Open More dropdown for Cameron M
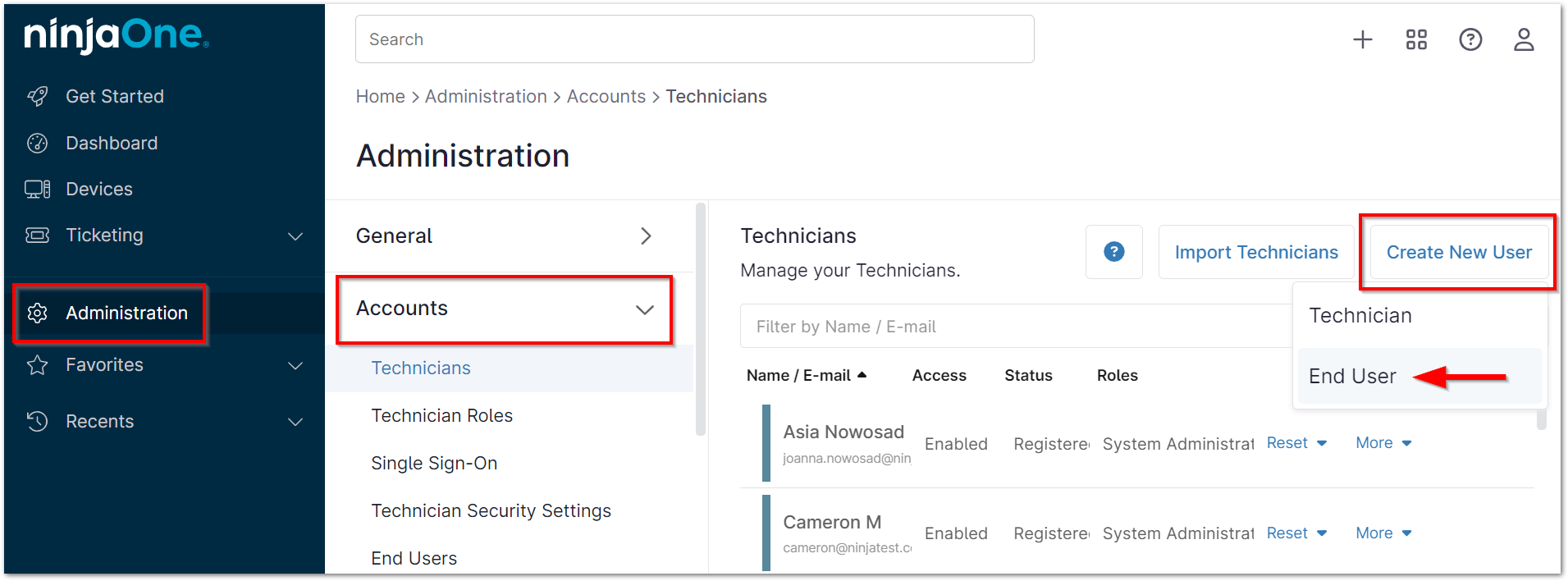This screenshot has width=1568, height=581. click(1383, 533)
